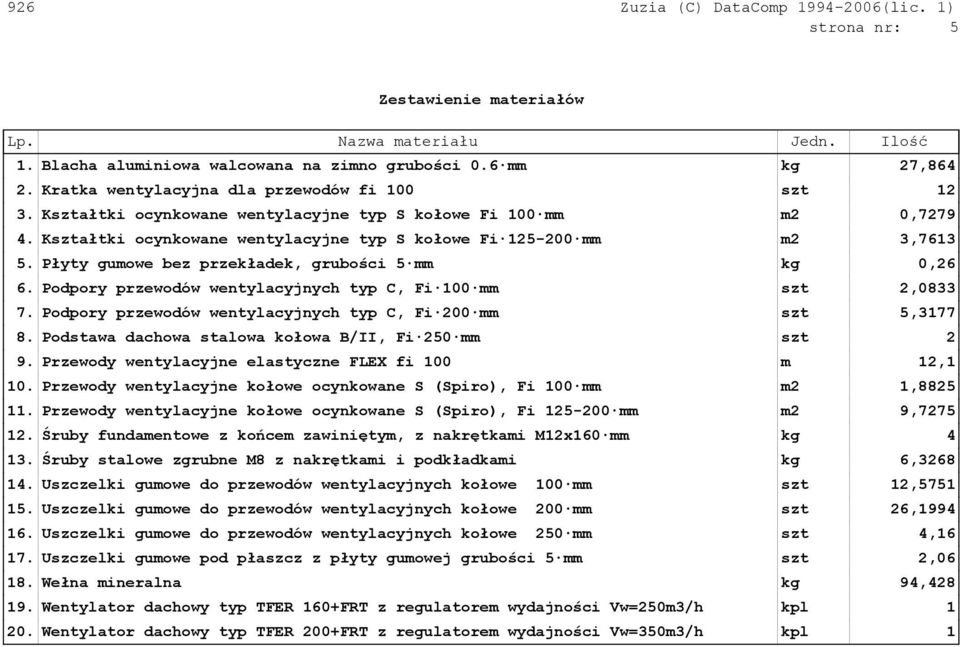
Task: Click 'Blacha aluminiowa walcowana na zimno' row
Action: (481, 166)
